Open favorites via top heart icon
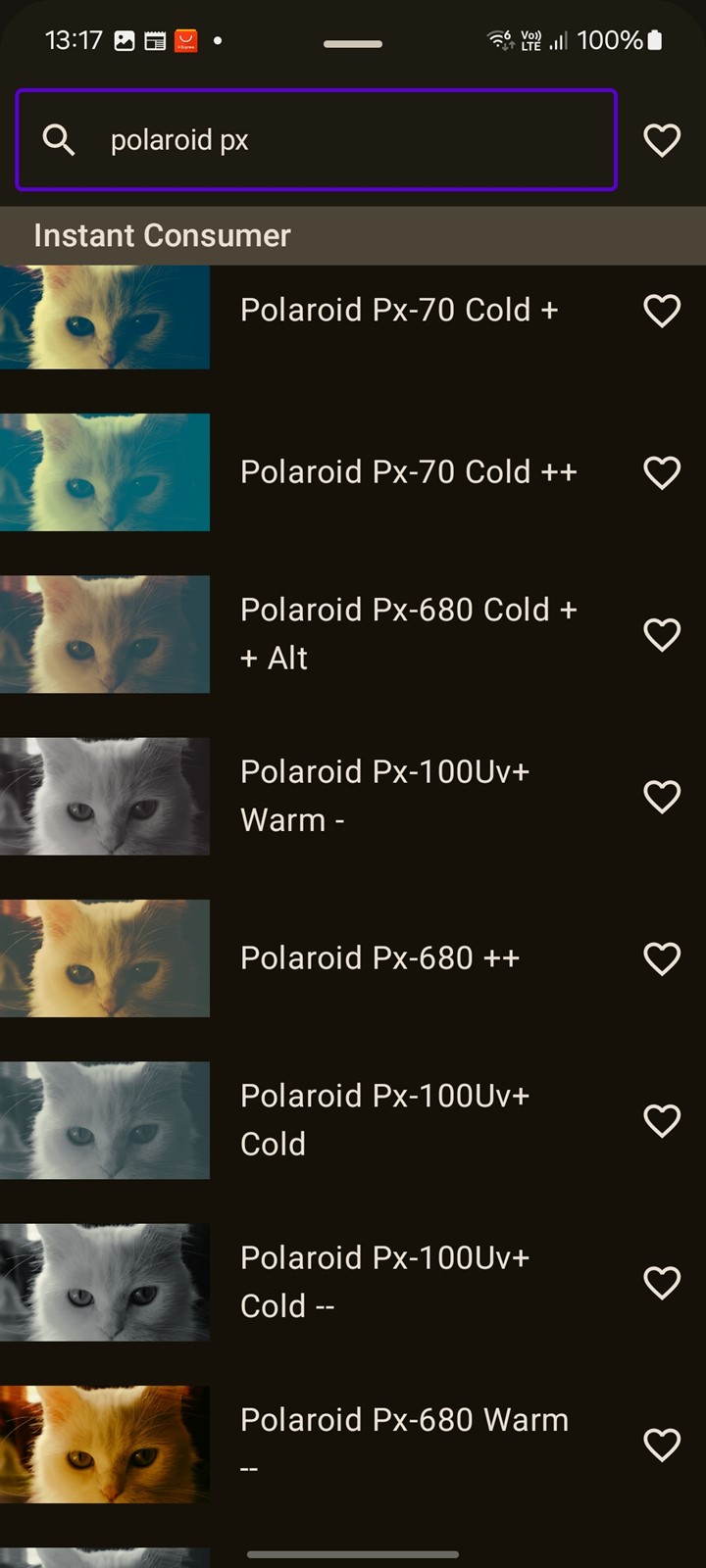The width and height of the screenshot is (706, 1568). tap(662, 140)
